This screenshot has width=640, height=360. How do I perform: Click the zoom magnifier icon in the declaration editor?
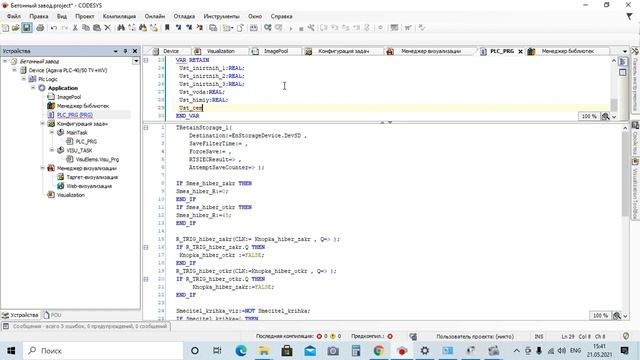[x=605, y=116]
